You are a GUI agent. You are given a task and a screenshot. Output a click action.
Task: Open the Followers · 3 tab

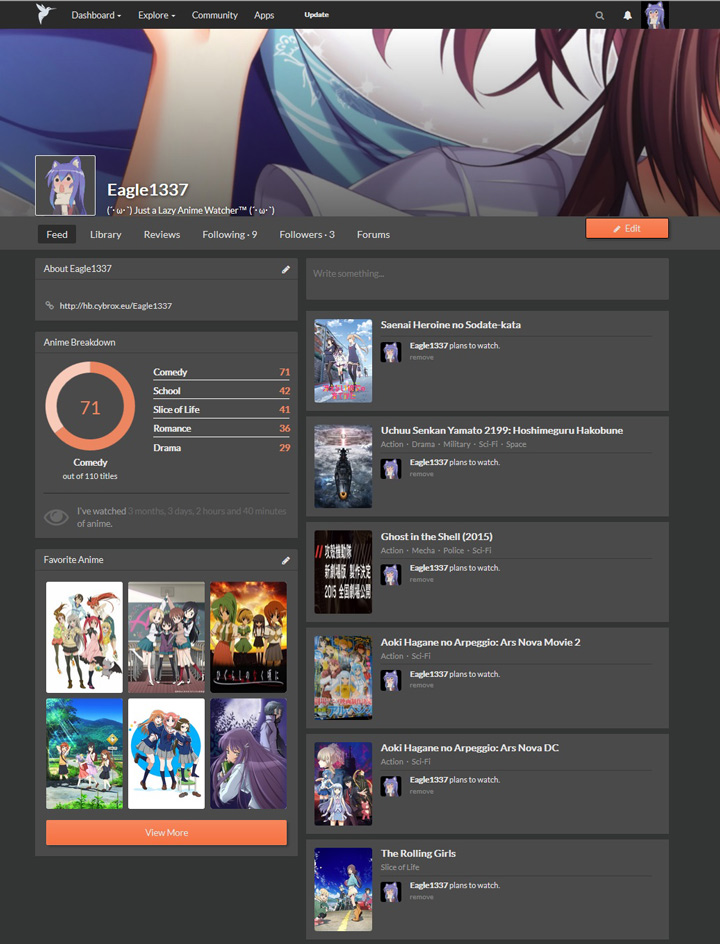306,234
